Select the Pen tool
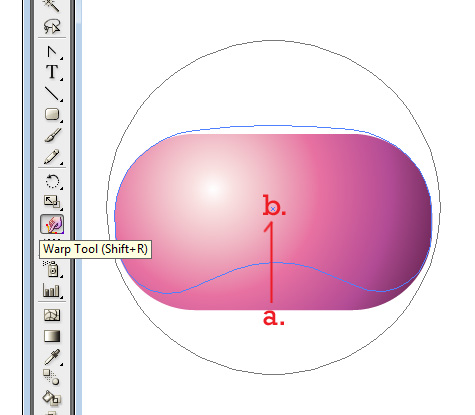 52,52
